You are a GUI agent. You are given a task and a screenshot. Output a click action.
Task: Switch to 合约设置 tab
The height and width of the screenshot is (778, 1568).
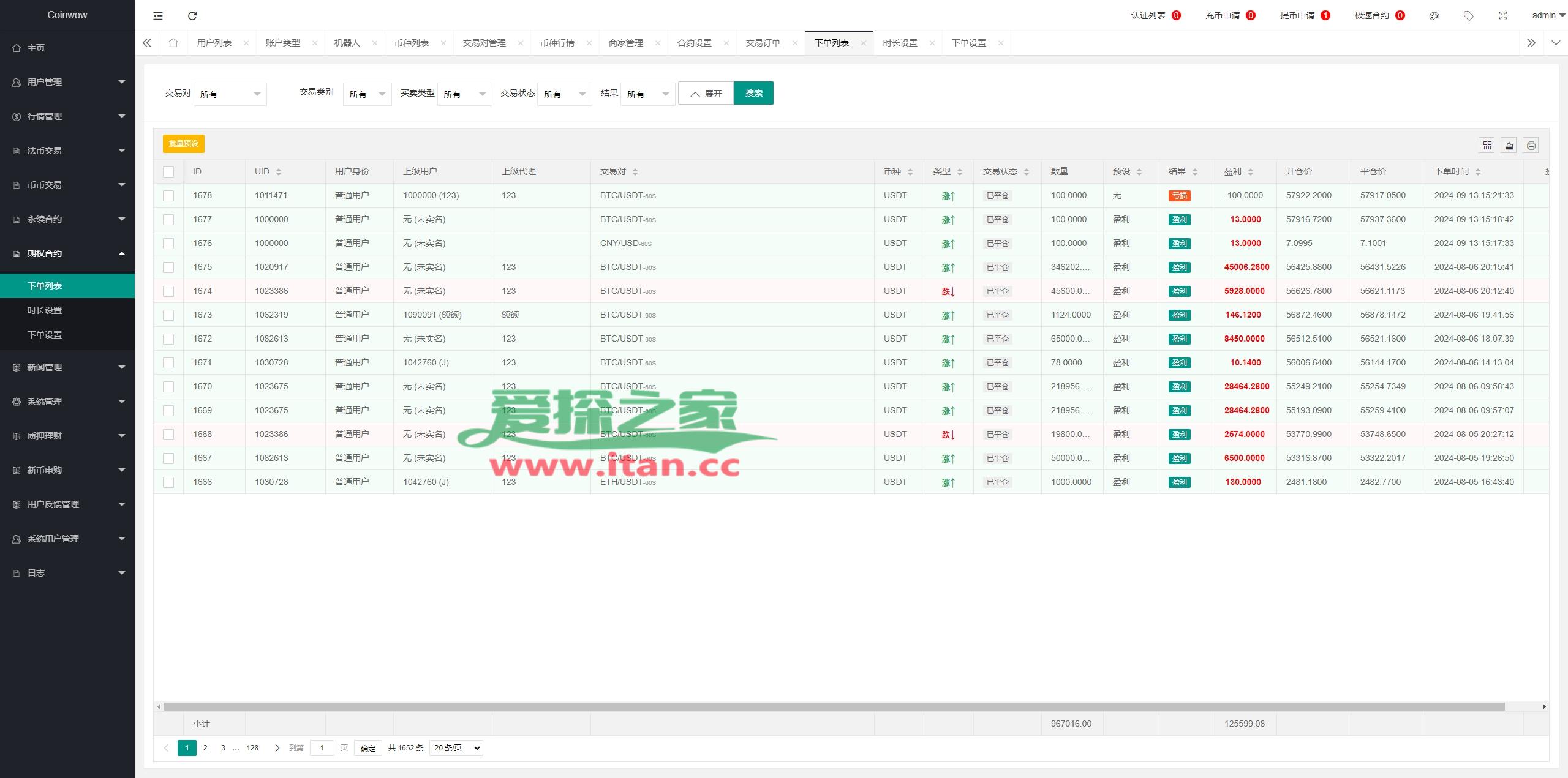pyautogui.click(x=695, y=43)
